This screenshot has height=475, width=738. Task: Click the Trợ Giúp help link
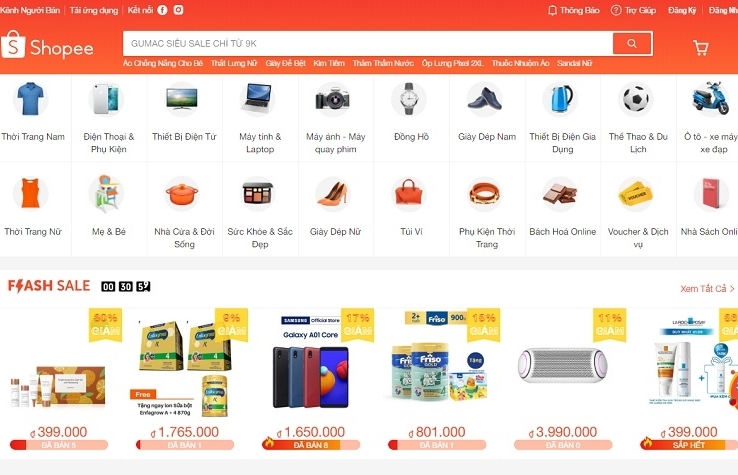633,10
